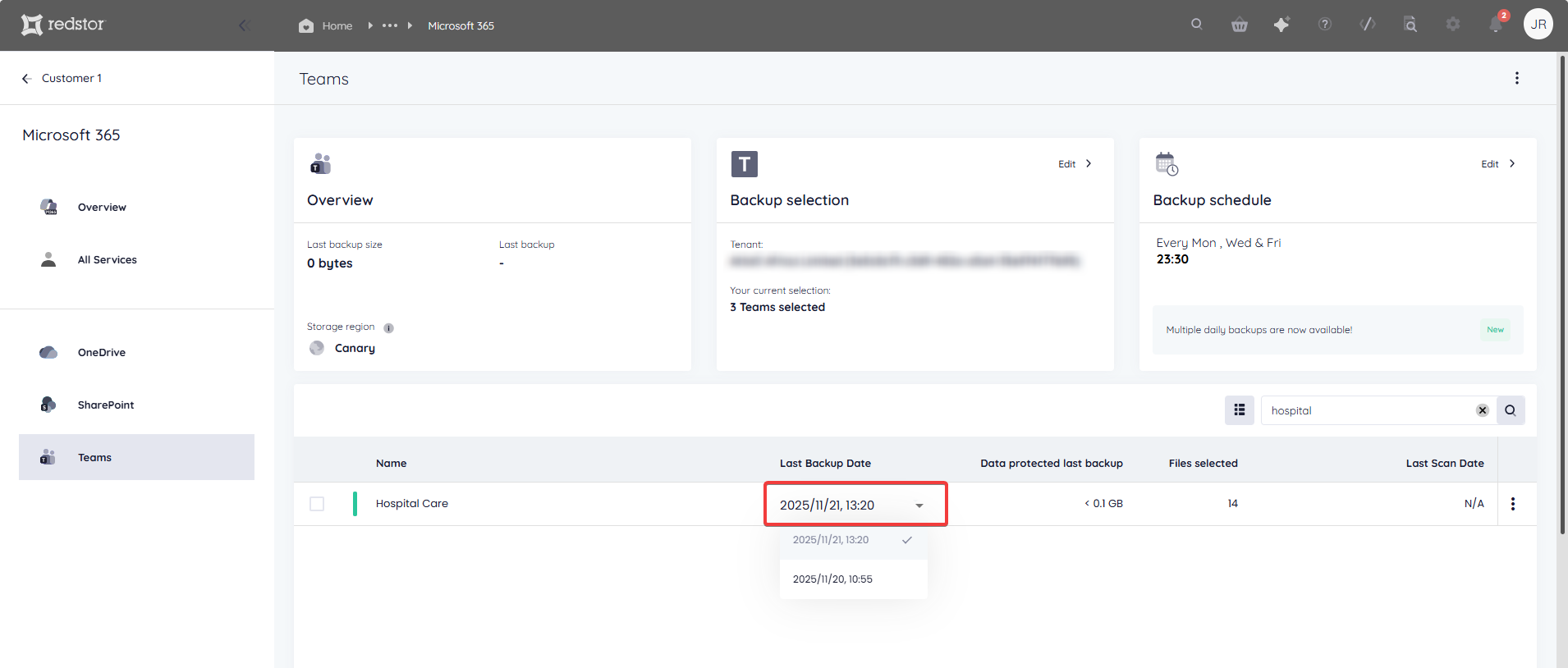Image resolution: width=1568 pixels, height=668 pixels.
Task: Edit the Backup schedule
Action: tap(1498, 164)
